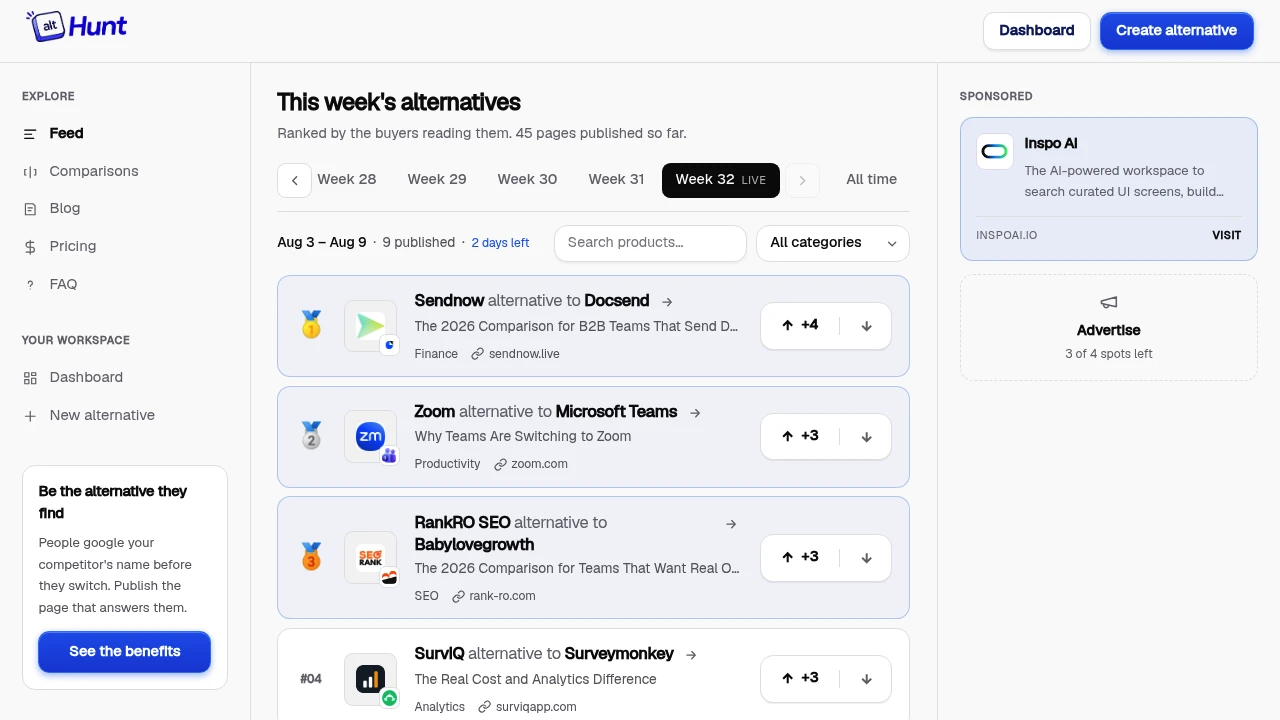
Task: Open Pricing in the sidebar
Action: (x=73, y=247)
